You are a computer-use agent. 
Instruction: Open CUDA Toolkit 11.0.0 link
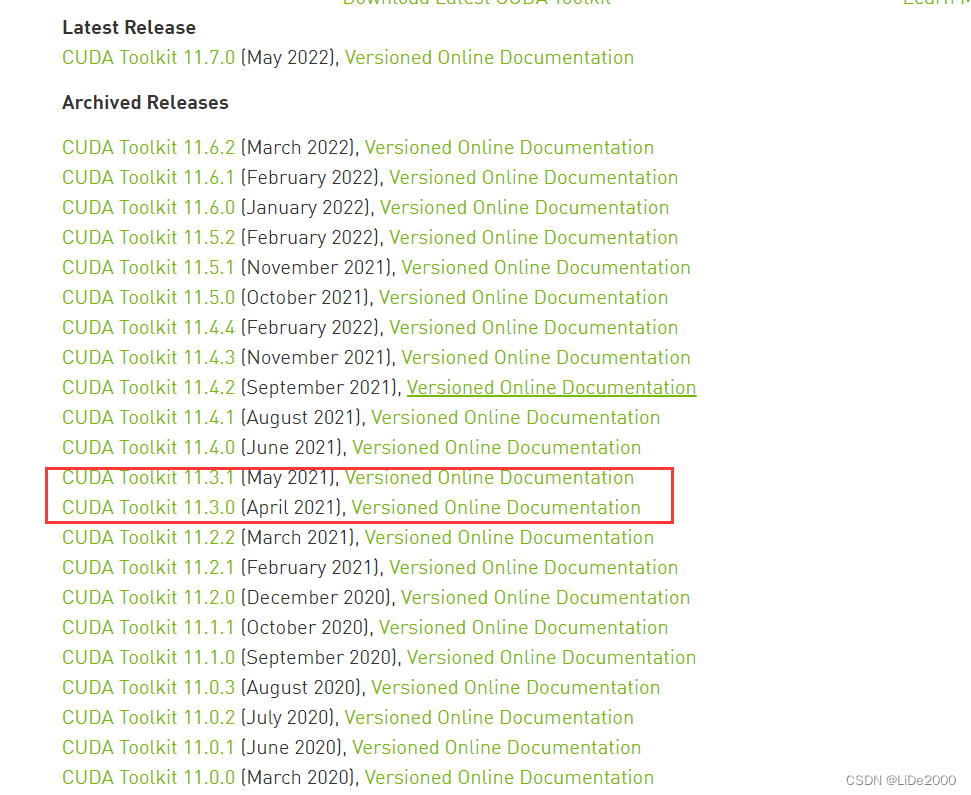coord(149,778)
